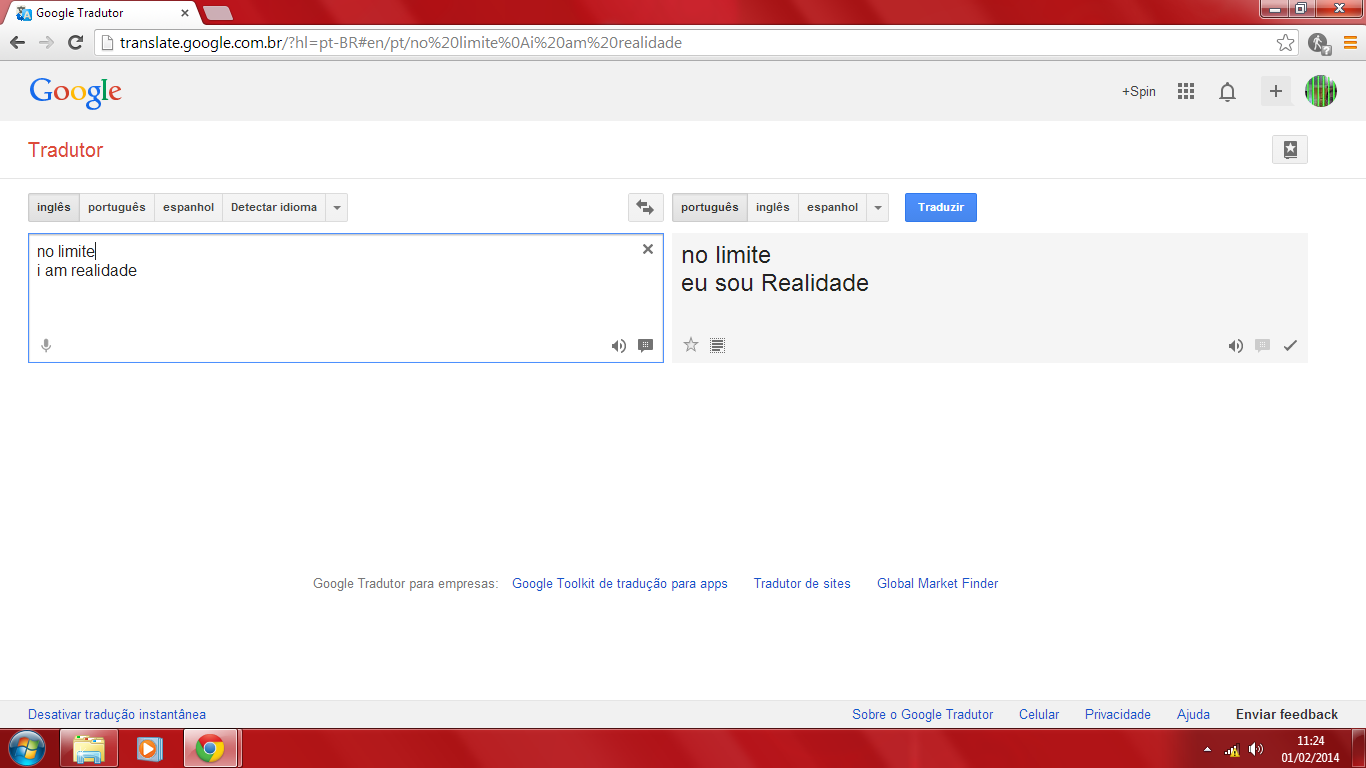The width and height of the screenshot is (1366, 768).
Task: Click the translated text 'eu sou Realidade'
Action: 775,283
